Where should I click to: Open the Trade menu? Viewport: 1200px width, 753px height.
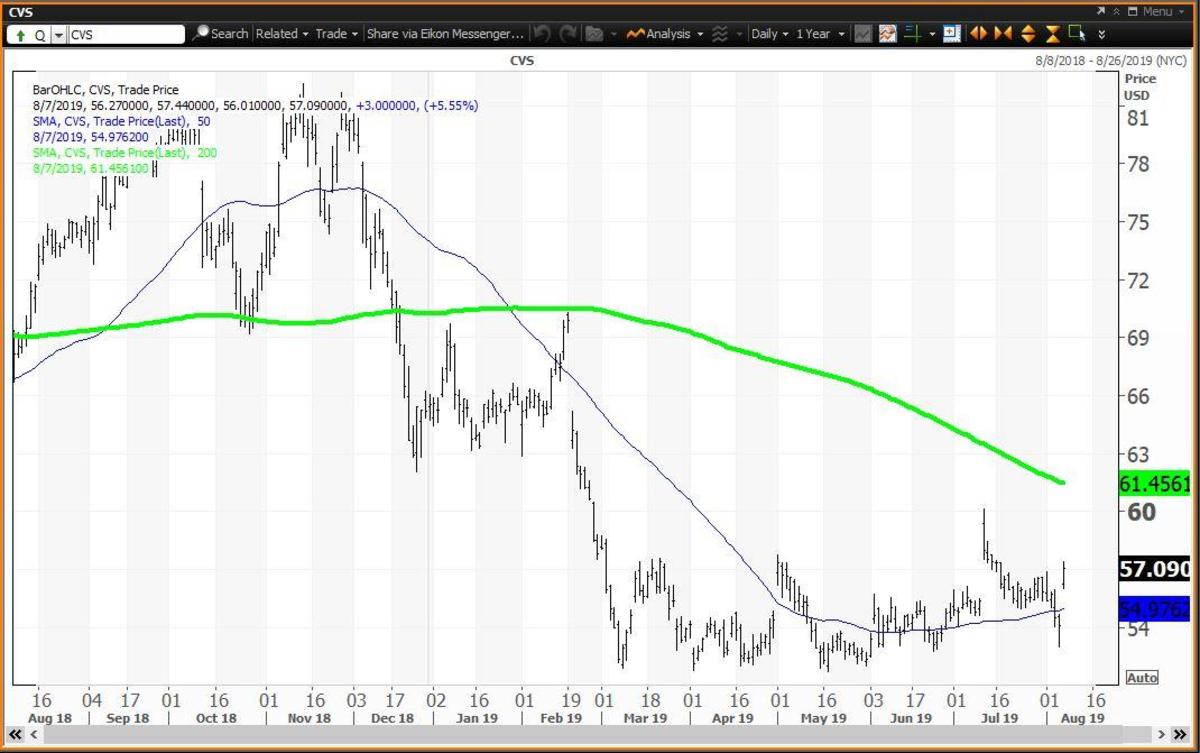[337, 33]
